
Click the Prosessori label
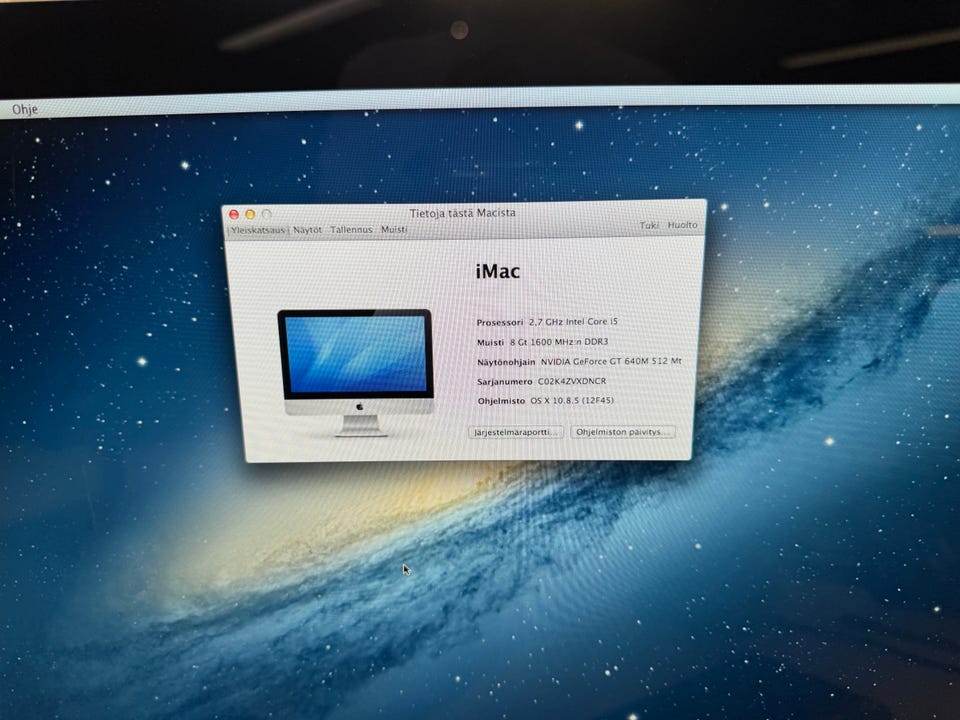point(500,322)
